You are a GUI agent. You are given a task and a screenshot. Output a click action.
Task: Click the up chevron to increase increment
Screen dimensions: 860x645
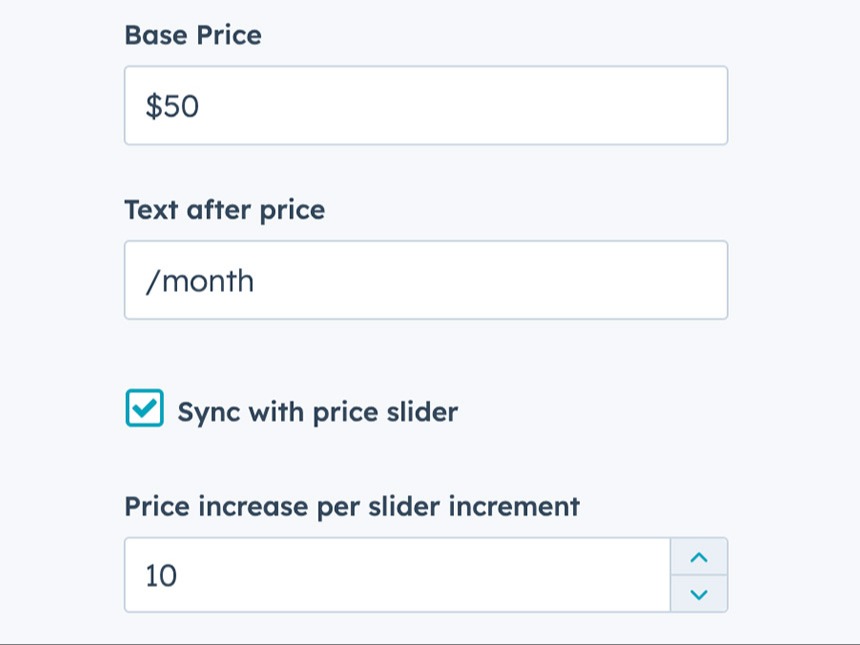[x=698, y=557]
